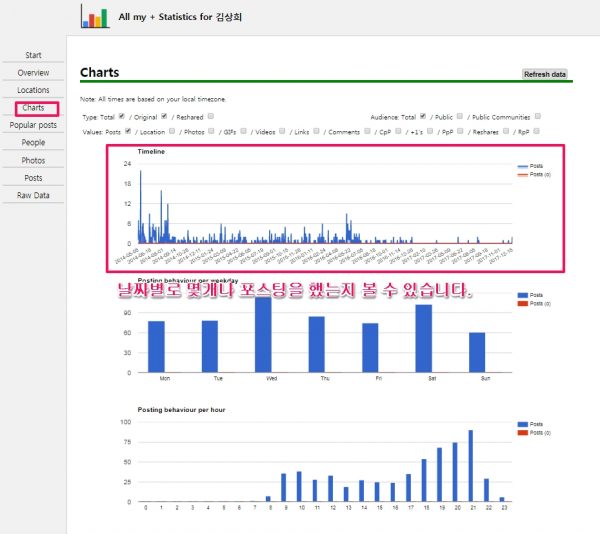Image resolution: width=600 pixels, height=534 pixels.
Task: Toggle the Original type checkbox
Action: click(x=164, y=116)
